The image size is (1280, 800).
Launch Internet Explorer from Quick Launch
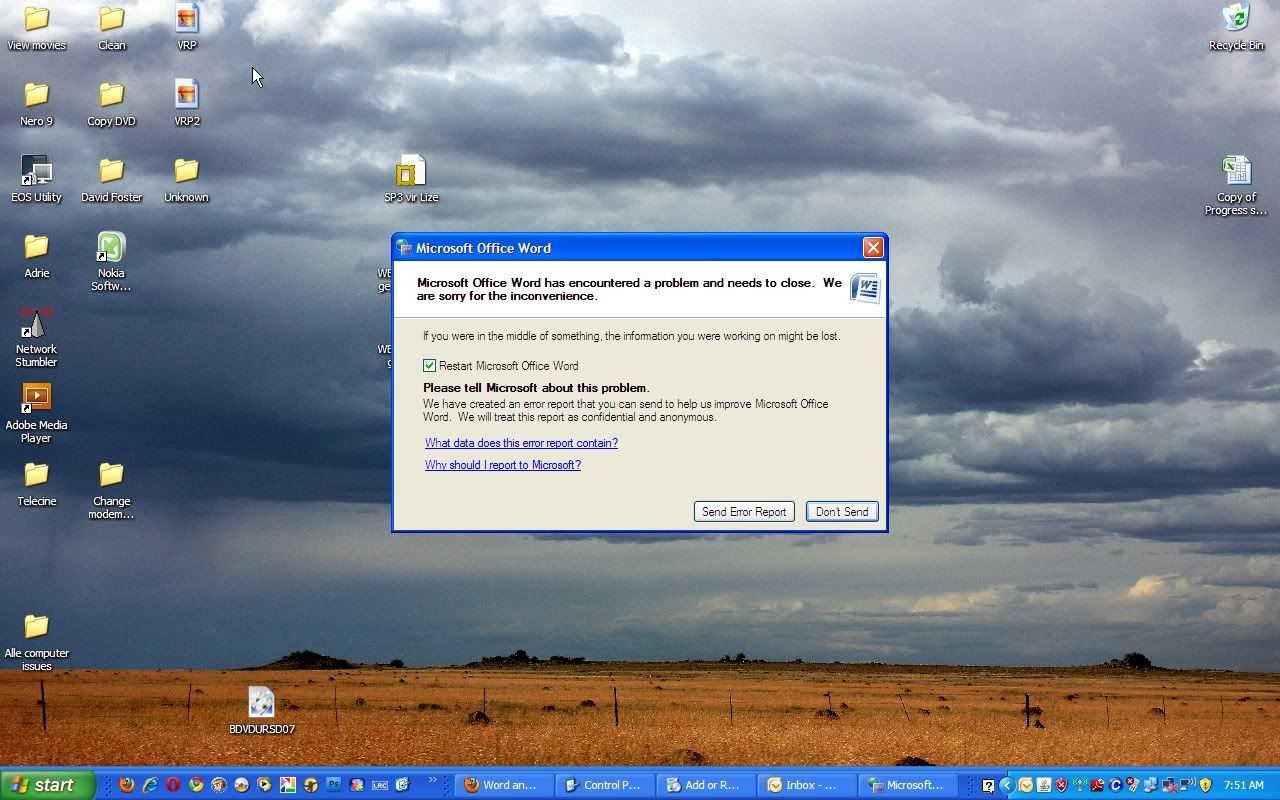click(150, 785)
